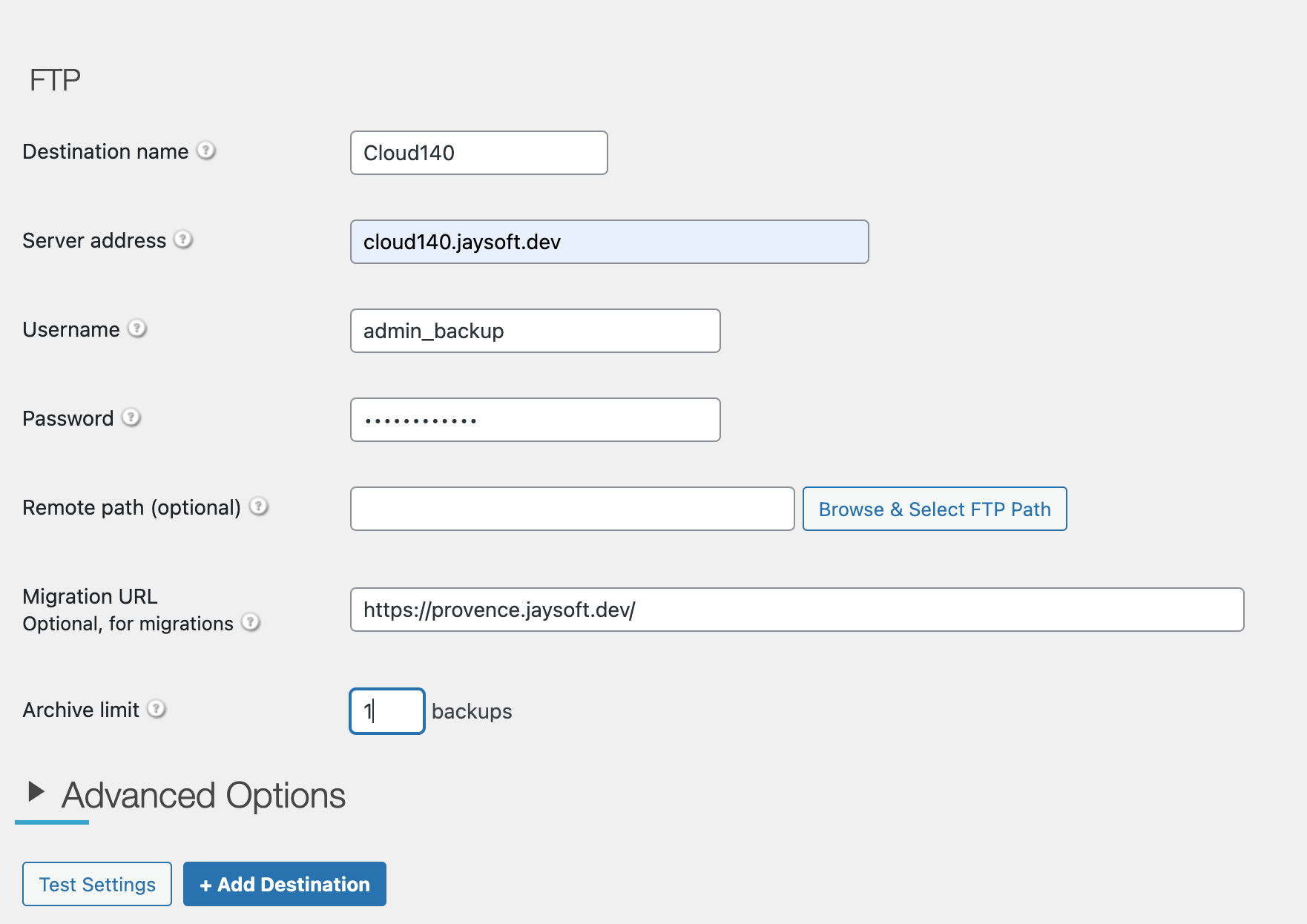Click the Password help question icon
The width and height of the screenshot is (1307, 924).
tap(131, 418)
